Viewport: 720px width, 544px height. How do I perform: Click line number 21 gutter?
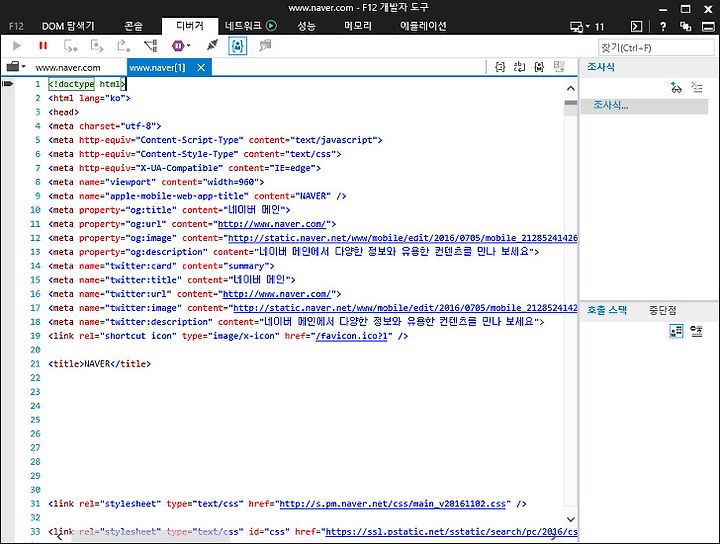click(35, 364)
